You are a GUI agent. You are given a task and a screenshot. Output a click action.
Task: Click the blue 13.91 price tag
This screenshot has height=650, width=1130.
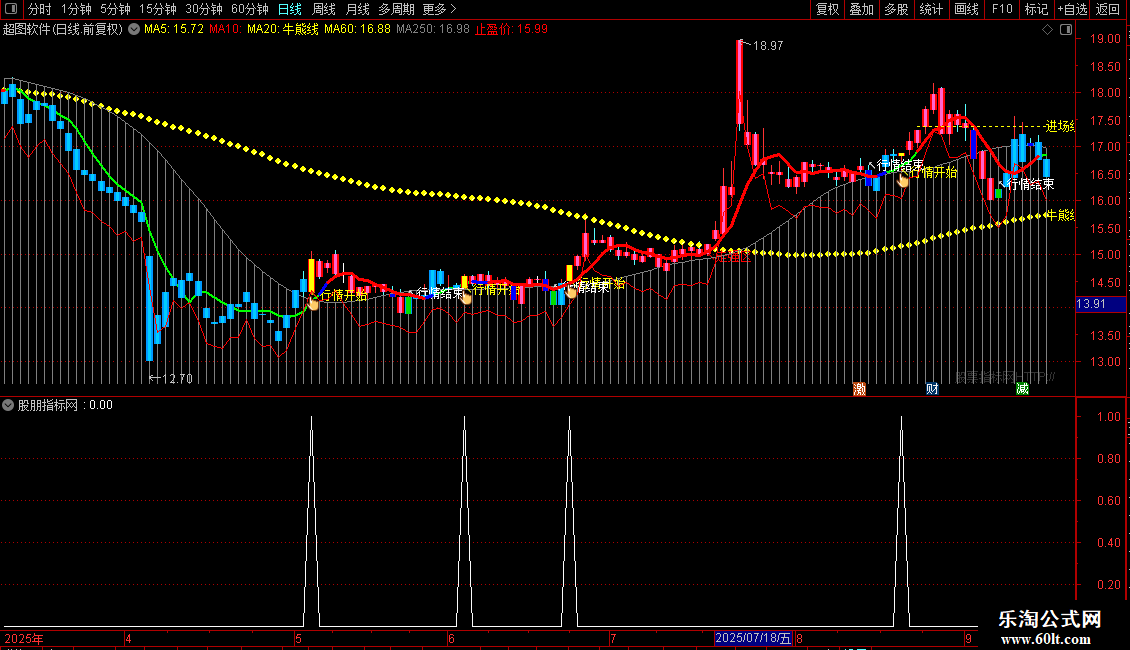1100,304
